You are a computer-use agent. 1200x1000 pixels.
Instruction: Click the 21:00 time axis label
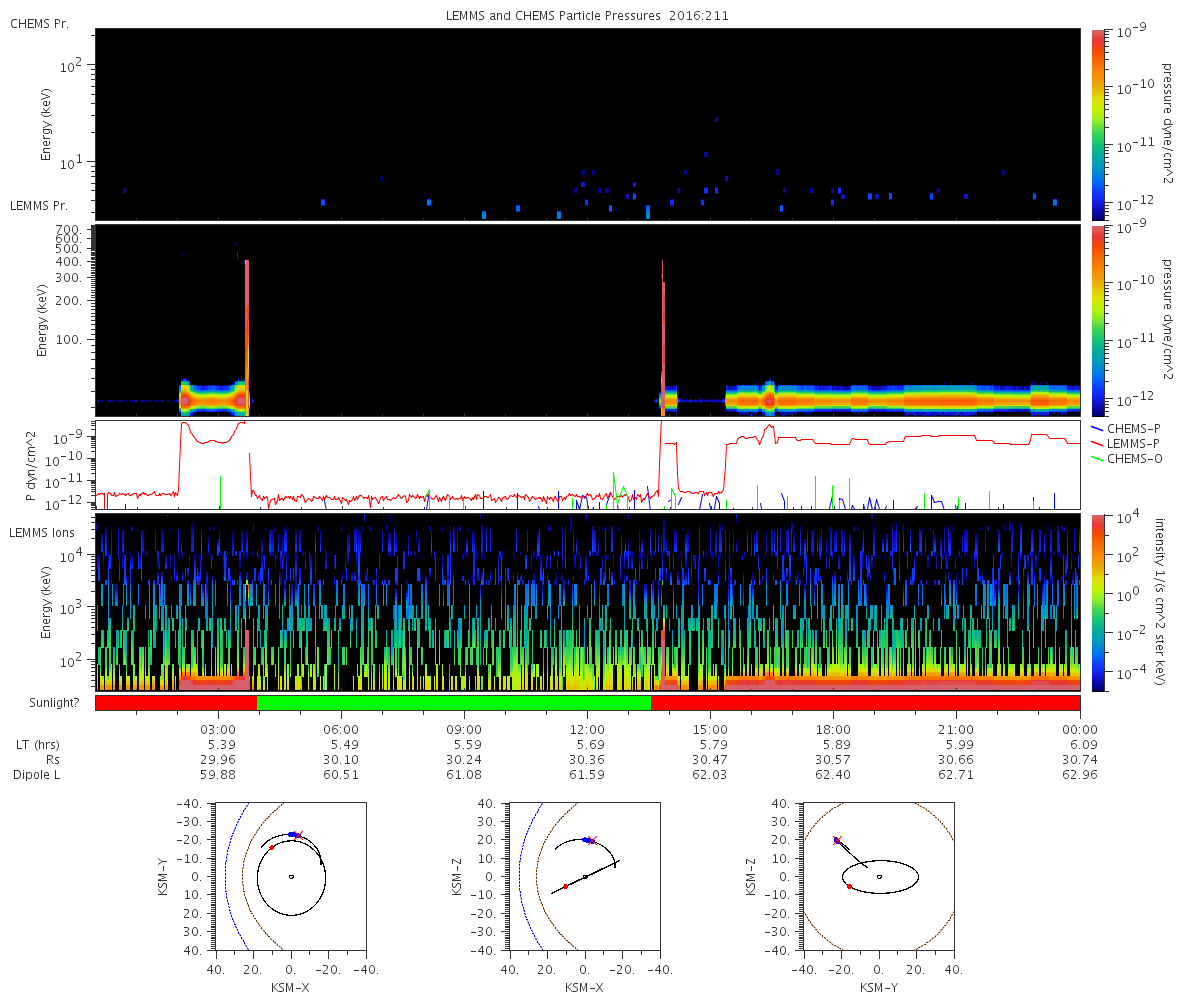[x=956, y=730]
